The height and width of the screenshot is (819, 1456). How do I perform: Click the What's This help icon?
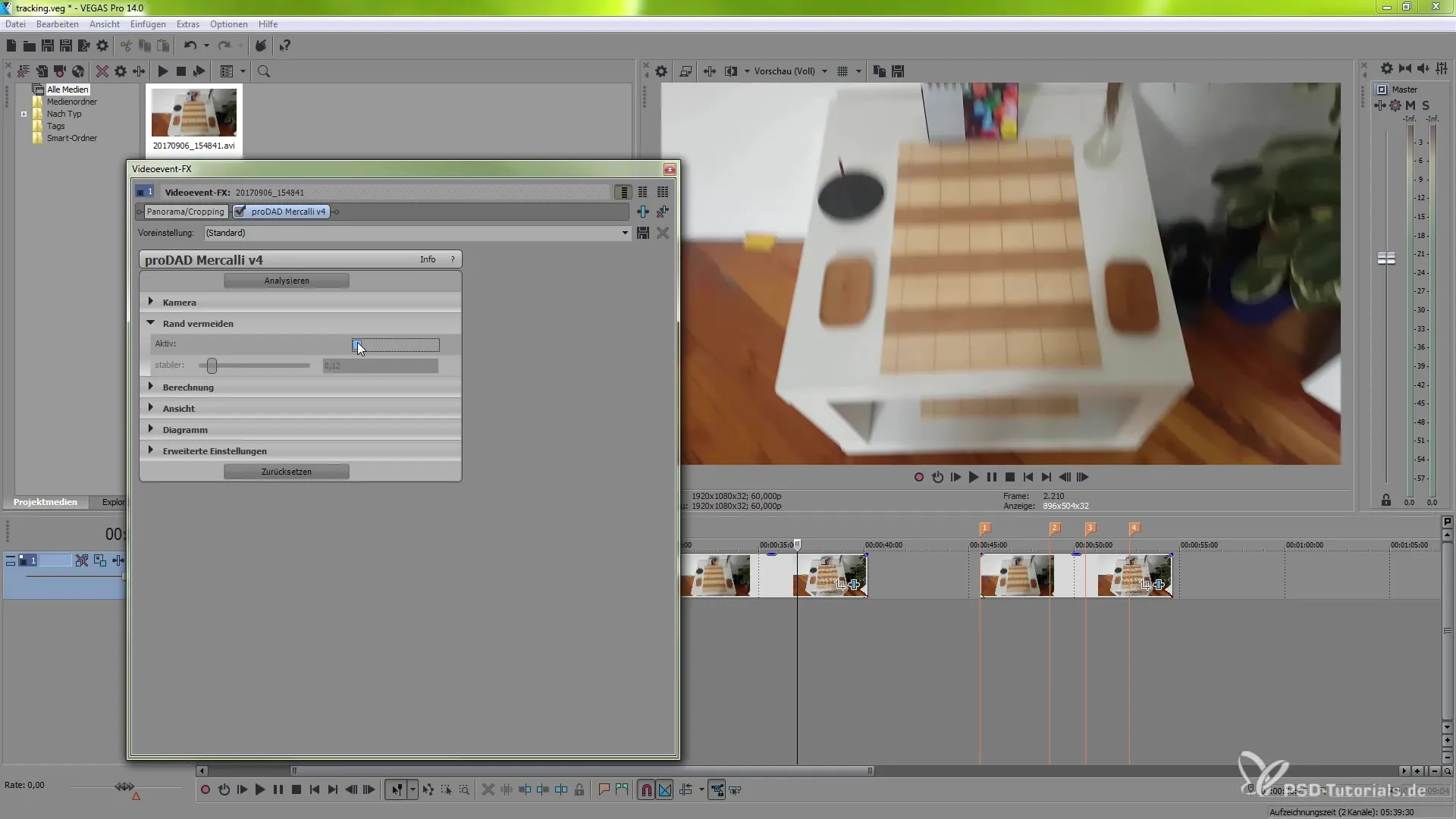coord(284,46)
